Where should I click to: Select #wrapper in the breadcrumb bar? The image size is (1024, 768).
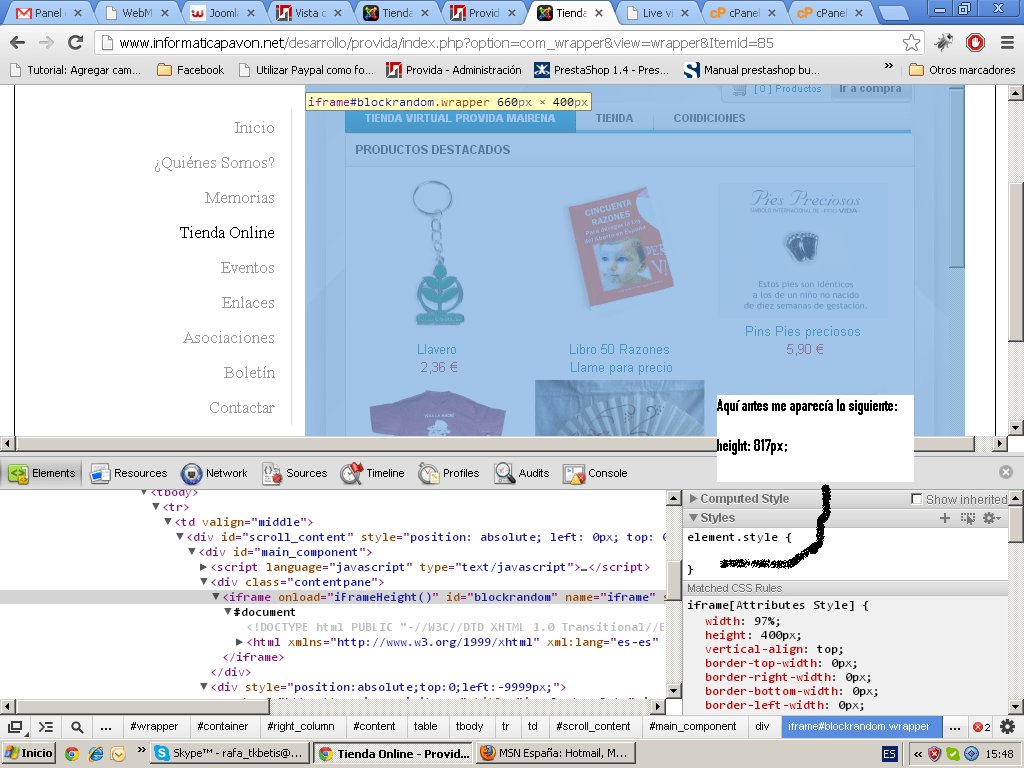point(154,726)
